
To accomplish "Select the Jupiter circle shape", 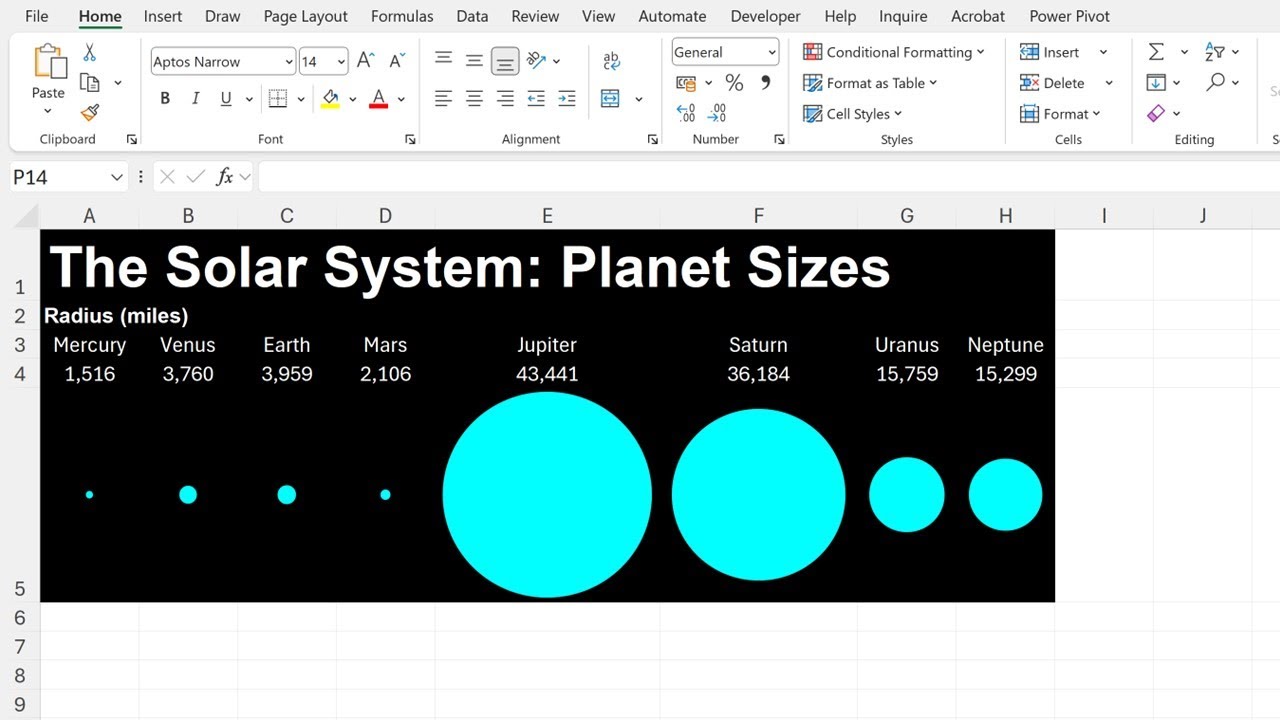I will pyautogui.click(x=547, y=494).
